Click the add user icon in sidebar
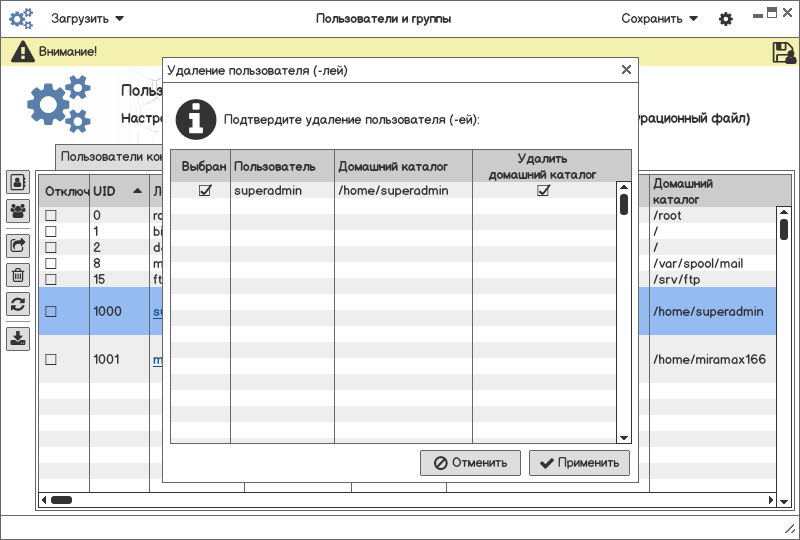800x540 pixels. point(18,182)
